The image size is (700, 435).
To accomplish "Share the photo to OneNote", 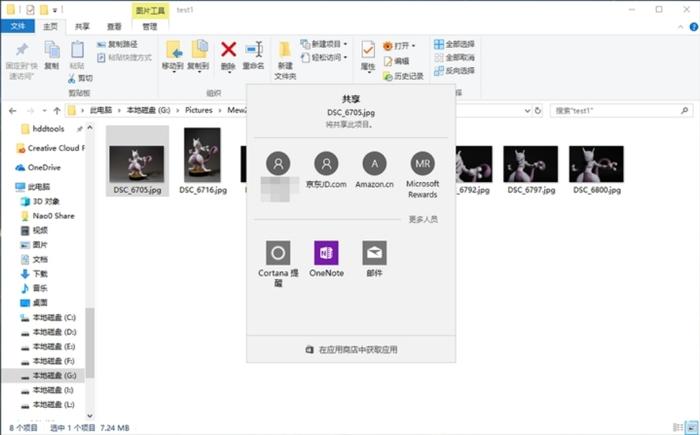I will pos(326,259).
